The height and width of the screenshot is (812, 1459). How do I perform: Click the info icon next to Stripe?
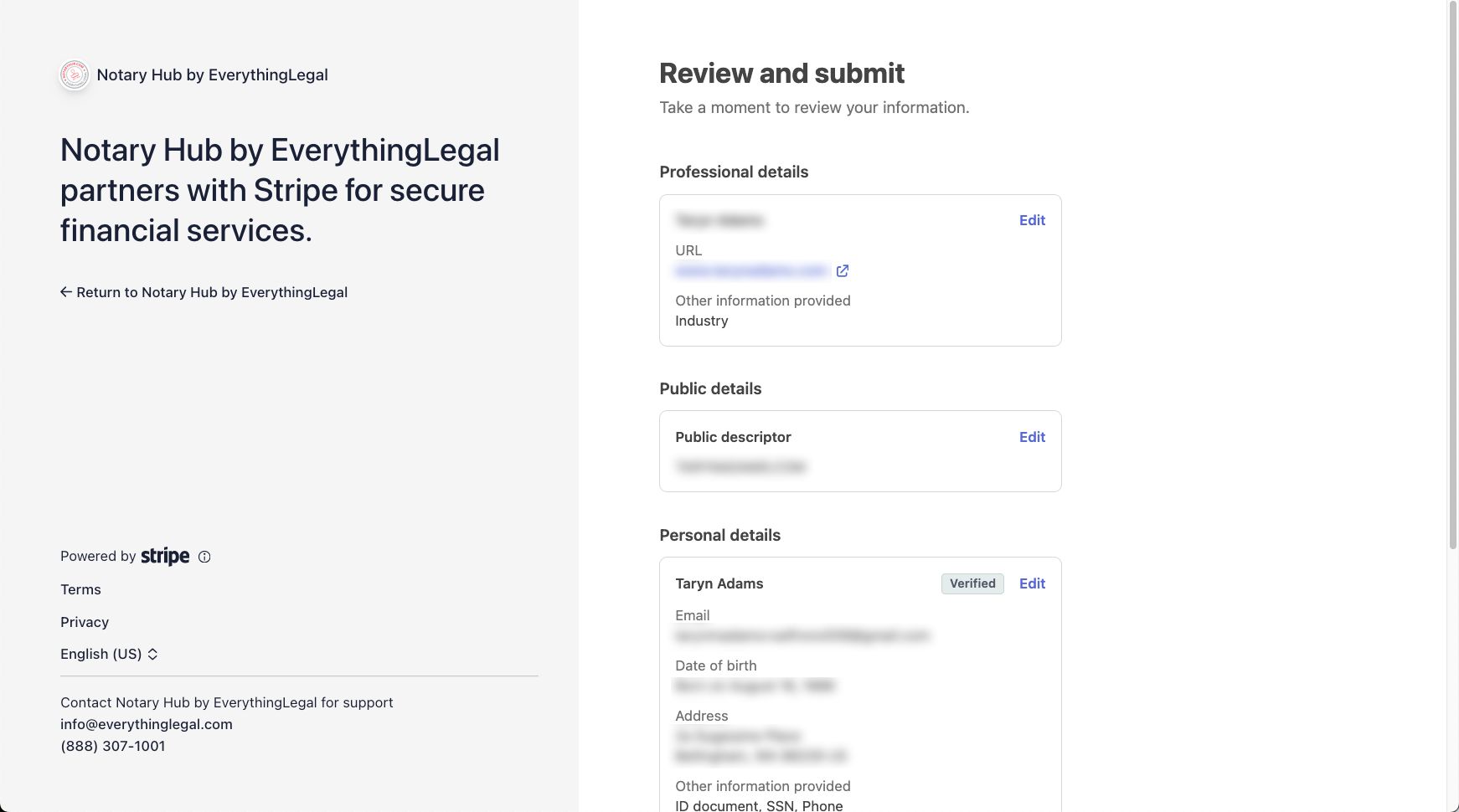204,557
